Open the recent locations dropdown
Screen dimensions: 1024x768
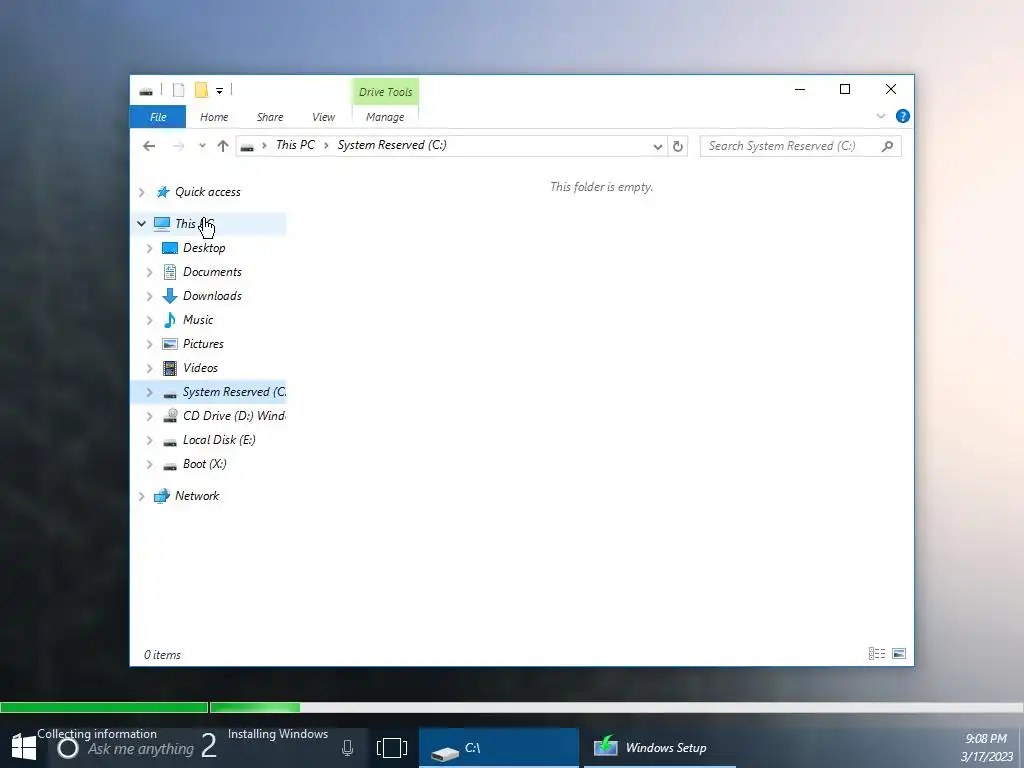click(x=202, y=146)
